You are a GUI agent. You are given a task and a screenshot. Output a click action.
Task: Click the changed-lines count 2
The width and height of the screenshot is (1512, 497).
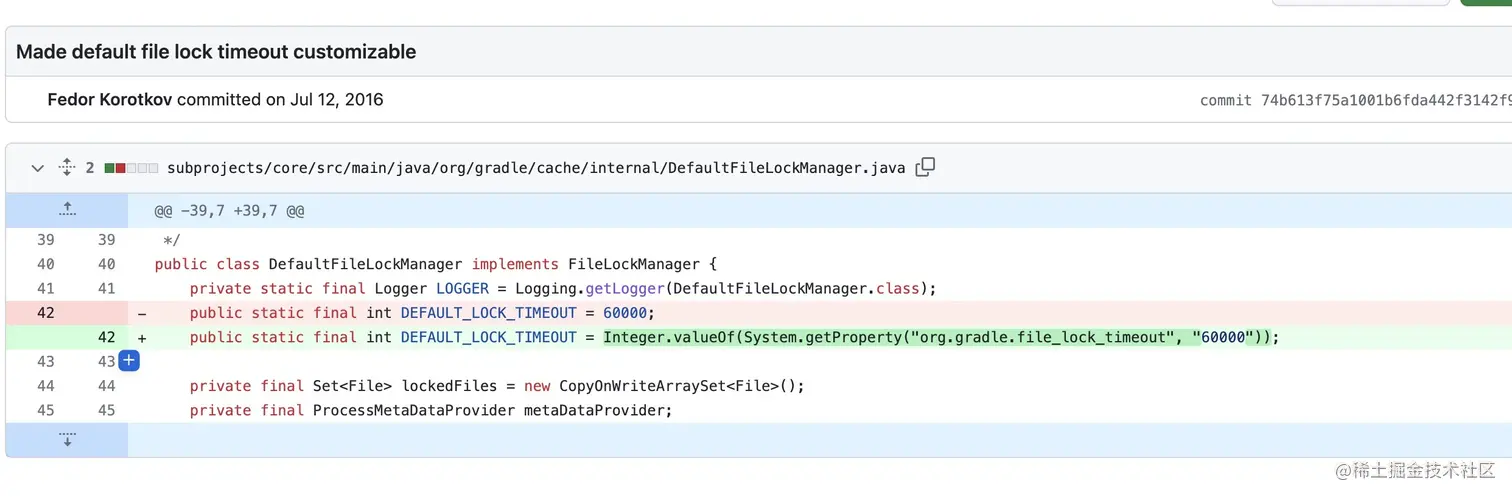[x=90, y=168]
